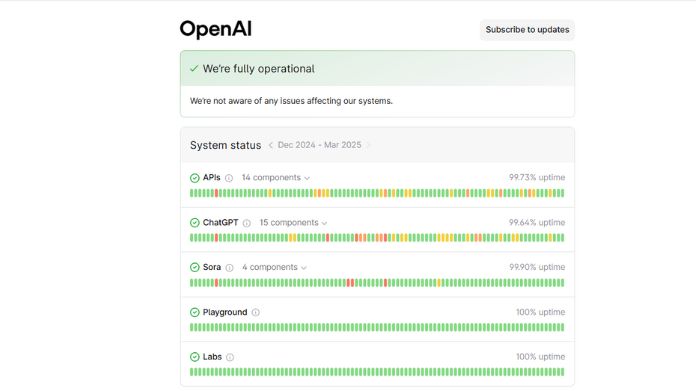Click Subscribe to updates button
Image resolution: width=696 pixels, height=391 pixels.
(x=527, y=30)
